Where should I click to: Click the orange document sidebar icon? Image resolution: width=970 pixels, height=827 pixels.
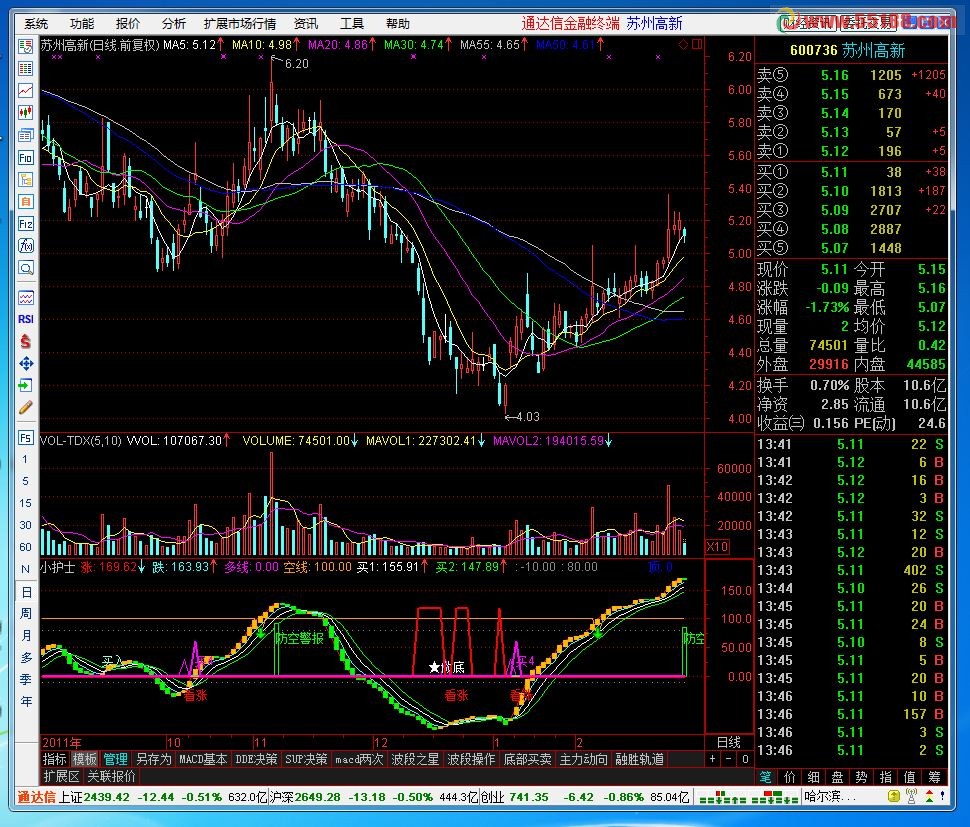[x=25, y=202]
